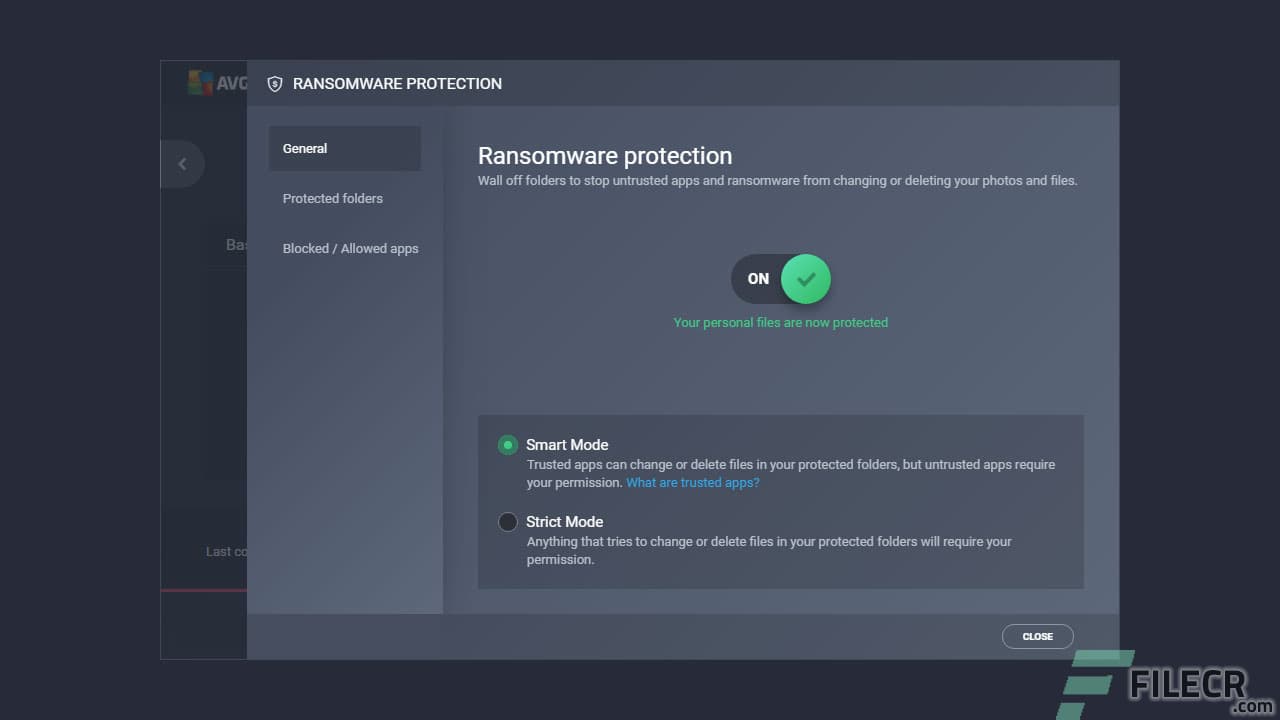1280x720 pixels.
Task: Click the Your personal files are now protected message
Action: (x=781, y=322)
